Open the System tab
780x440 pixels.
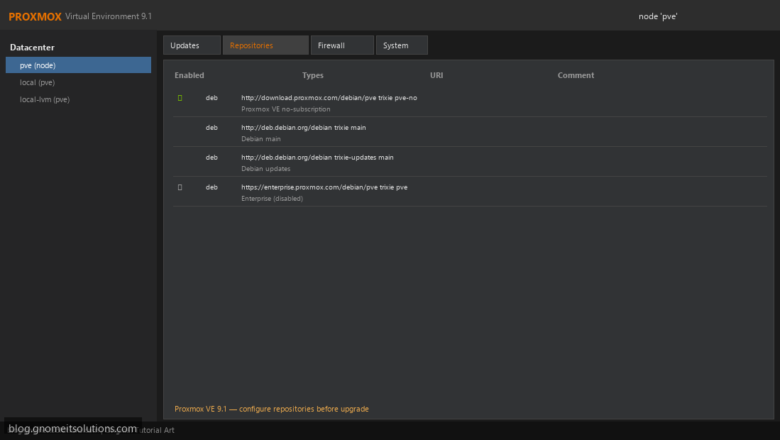click(x=401, y=45)
